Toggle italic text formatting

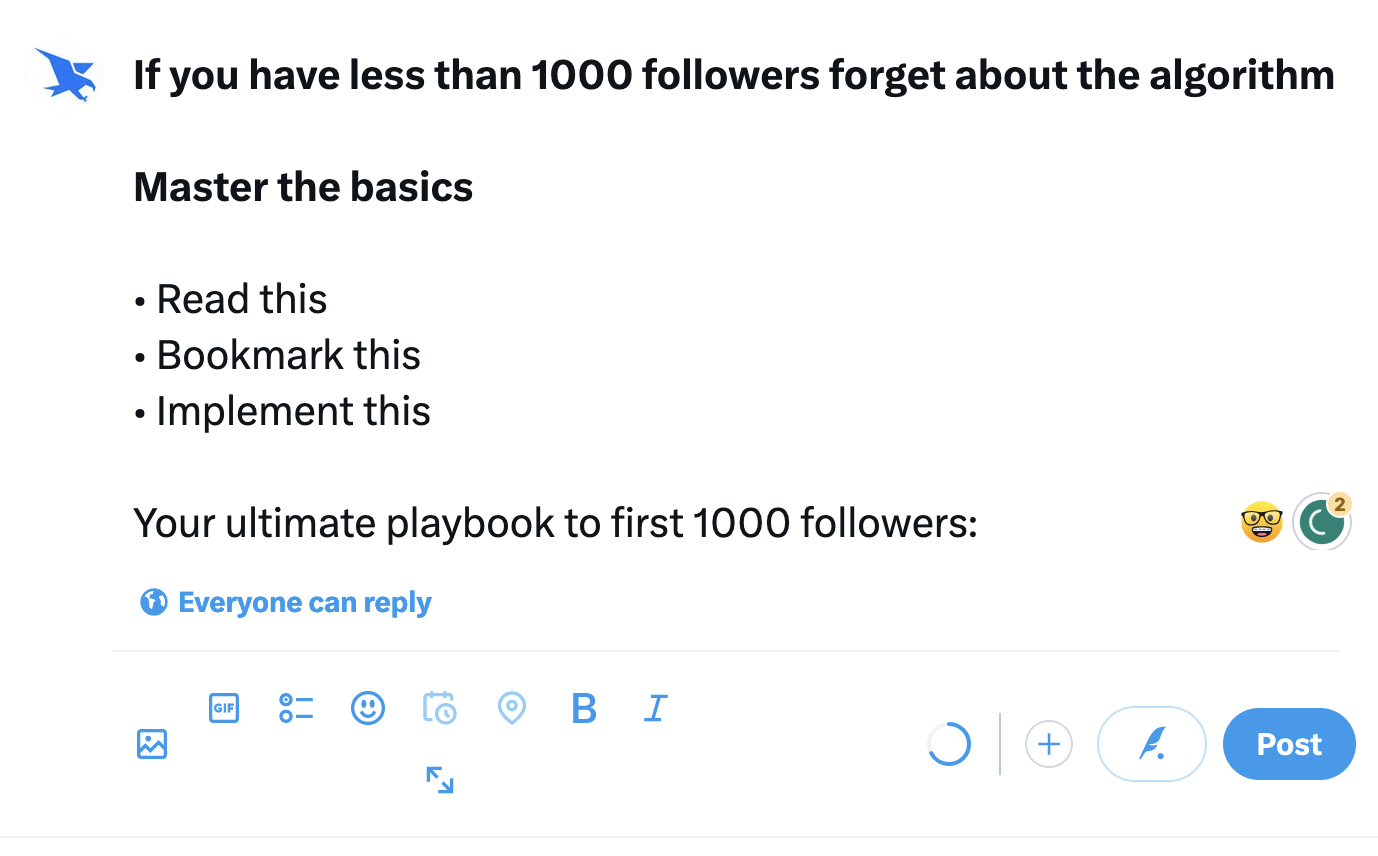click(x=655, y=708)
